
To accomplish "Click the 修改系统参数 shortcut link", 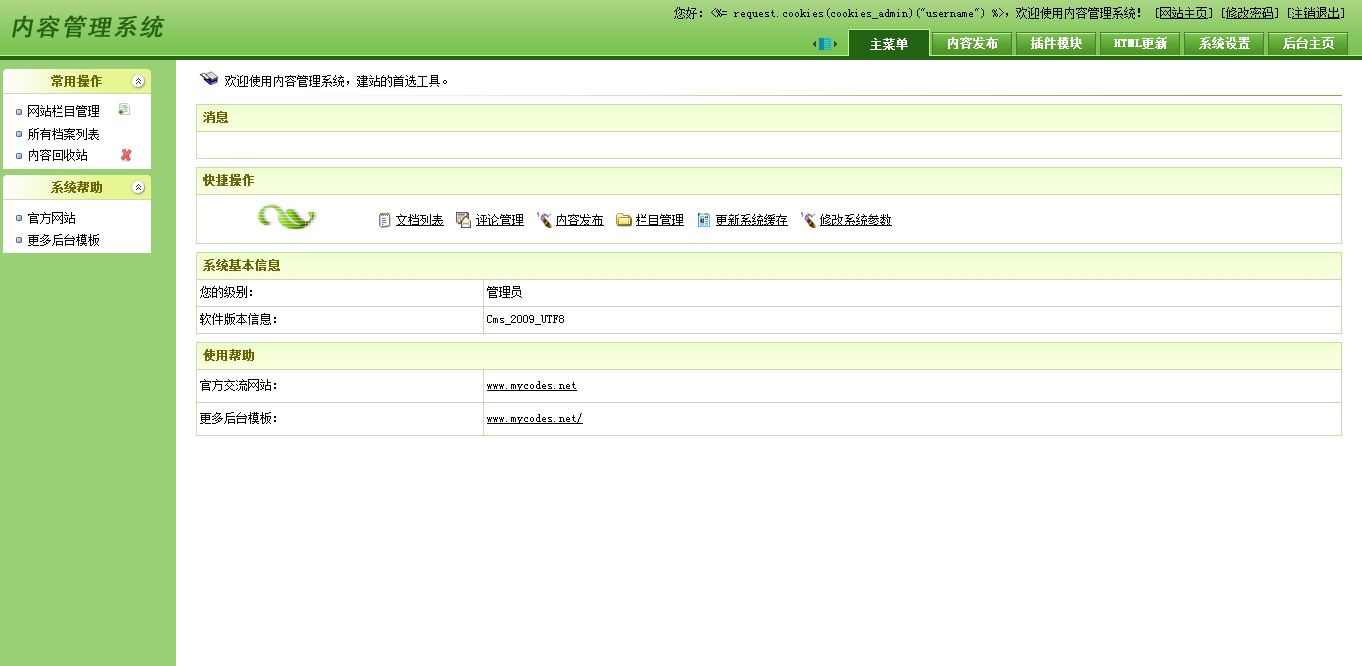I will pyautogui.click(x=856, y=220).
